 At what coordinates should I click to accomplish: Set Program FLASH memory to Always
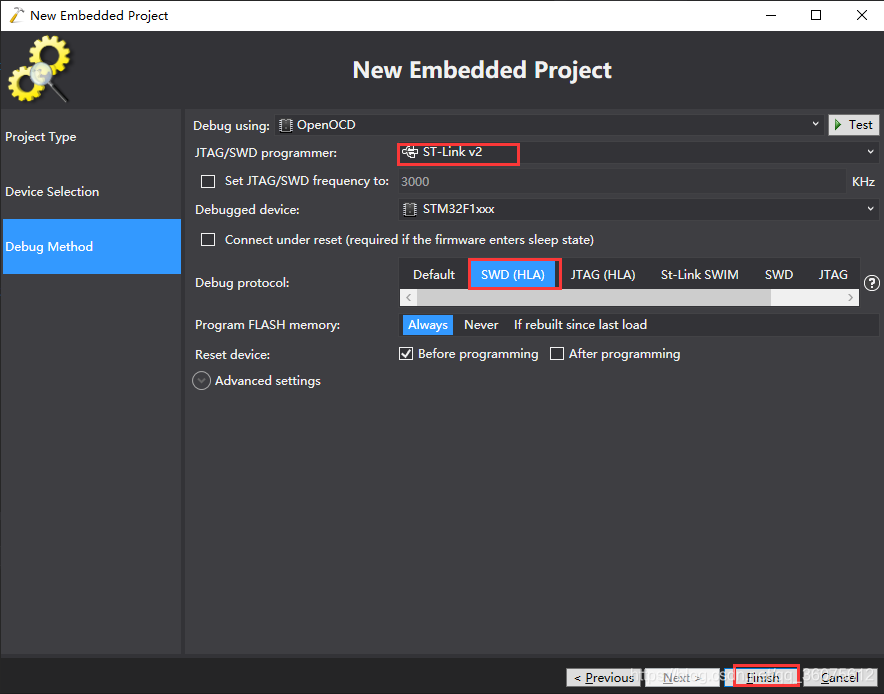(428, 325)
